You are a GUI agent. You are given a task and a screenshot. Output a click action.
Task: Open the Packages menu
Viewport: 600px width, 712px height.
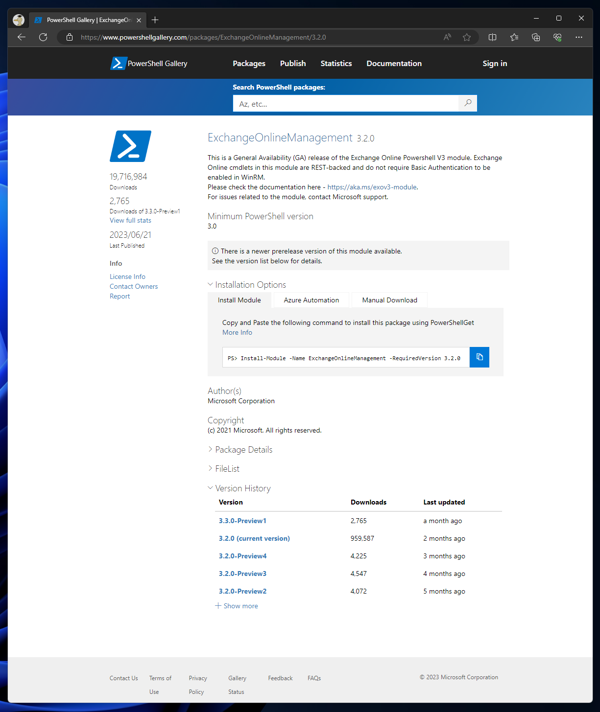tap(249, 64)
